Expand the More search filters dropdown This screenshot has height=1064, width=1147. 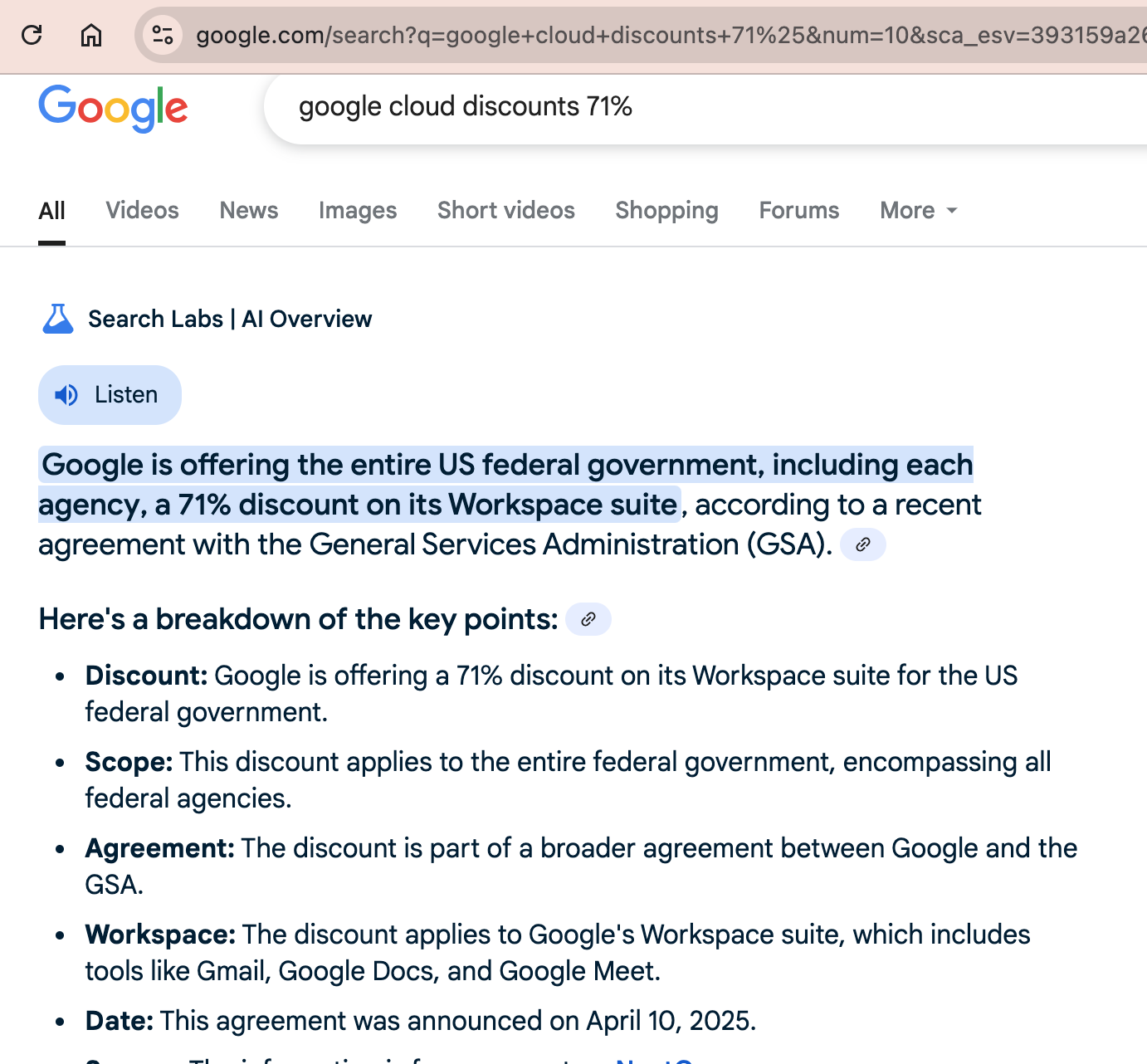coord(919,211)
